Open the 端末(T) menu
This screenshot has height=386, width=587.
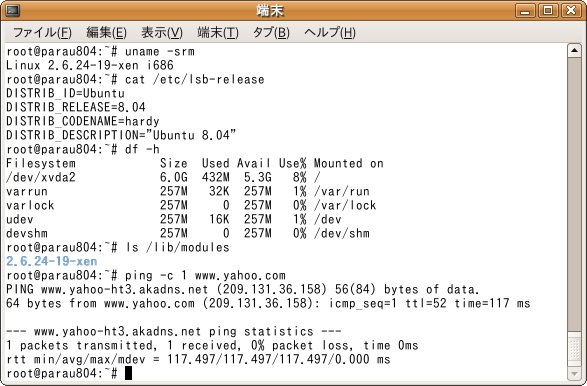click(218, 33)
